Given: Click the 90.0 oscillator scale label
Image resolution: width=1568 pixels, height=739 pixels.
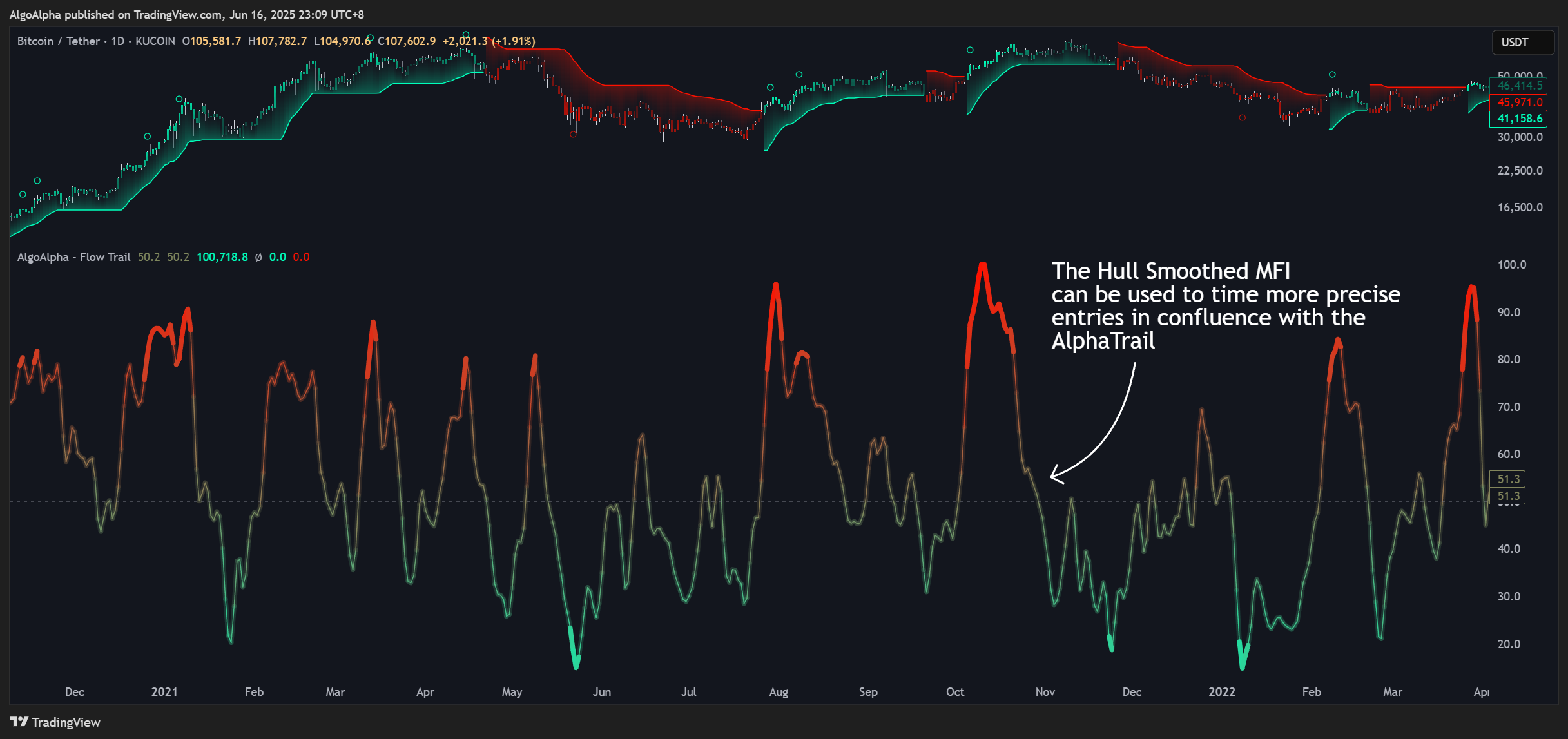Looking at the screenshot, I should coord(1509,312).
